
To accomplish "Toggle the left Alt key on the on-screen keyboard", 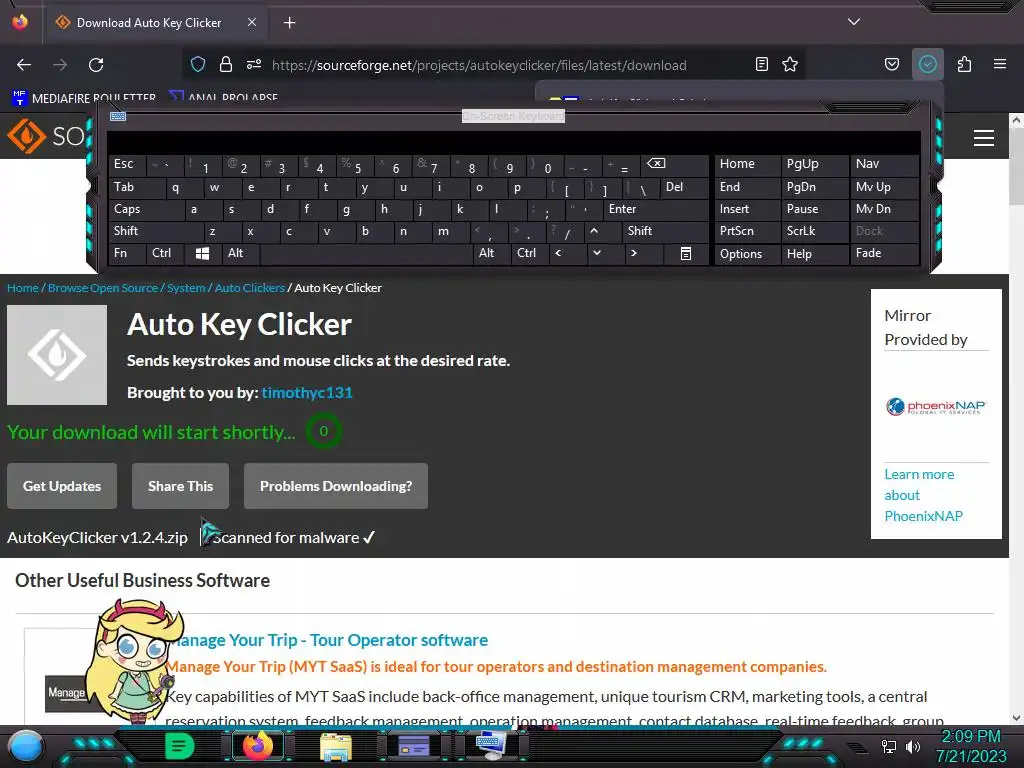I will [x=240, y=253].
